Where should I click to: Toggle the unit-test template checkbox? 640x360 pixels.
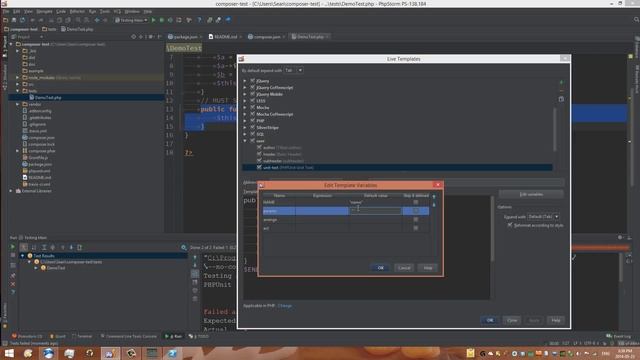[x=259, y=167]
